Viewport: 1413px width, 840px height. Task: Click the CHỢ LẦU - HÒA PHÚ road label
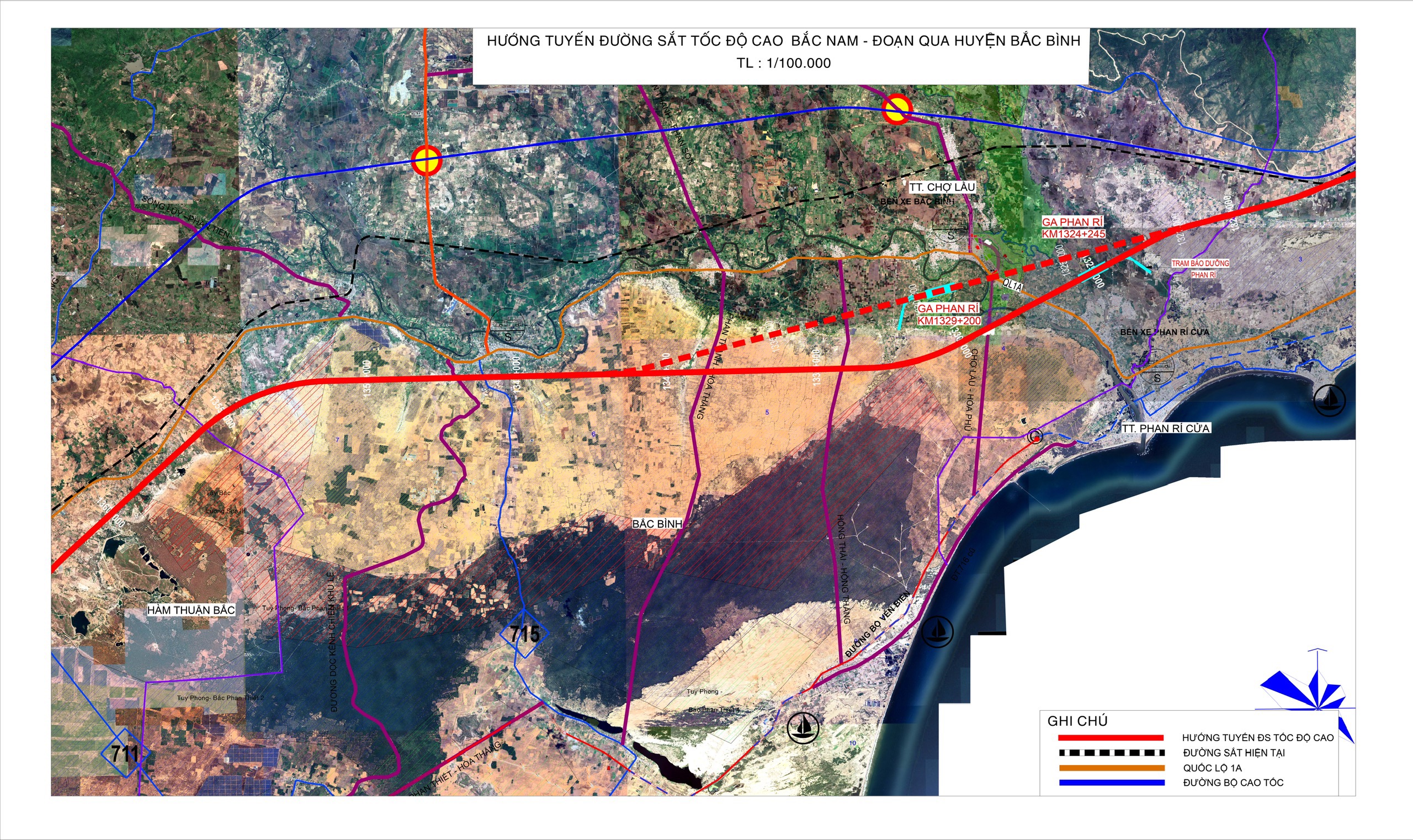pos(971,390)
